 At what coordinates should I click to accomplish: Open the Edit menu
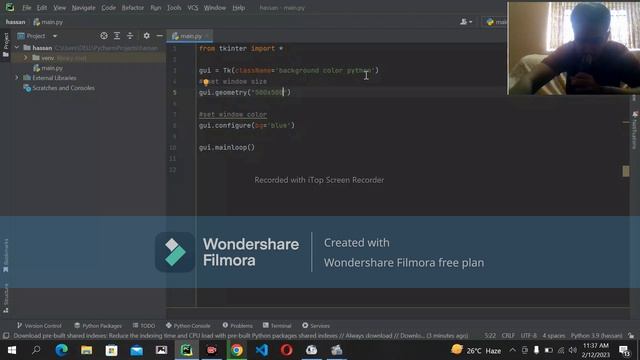[x=42, y=8]
